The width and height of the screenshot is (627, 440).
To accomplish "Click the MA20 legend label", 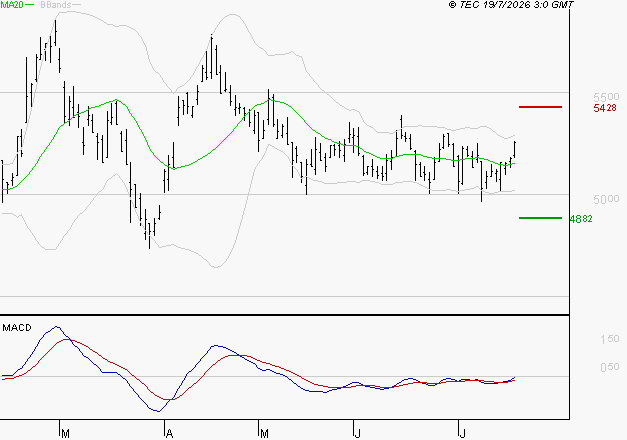I will tap(12, 4).
